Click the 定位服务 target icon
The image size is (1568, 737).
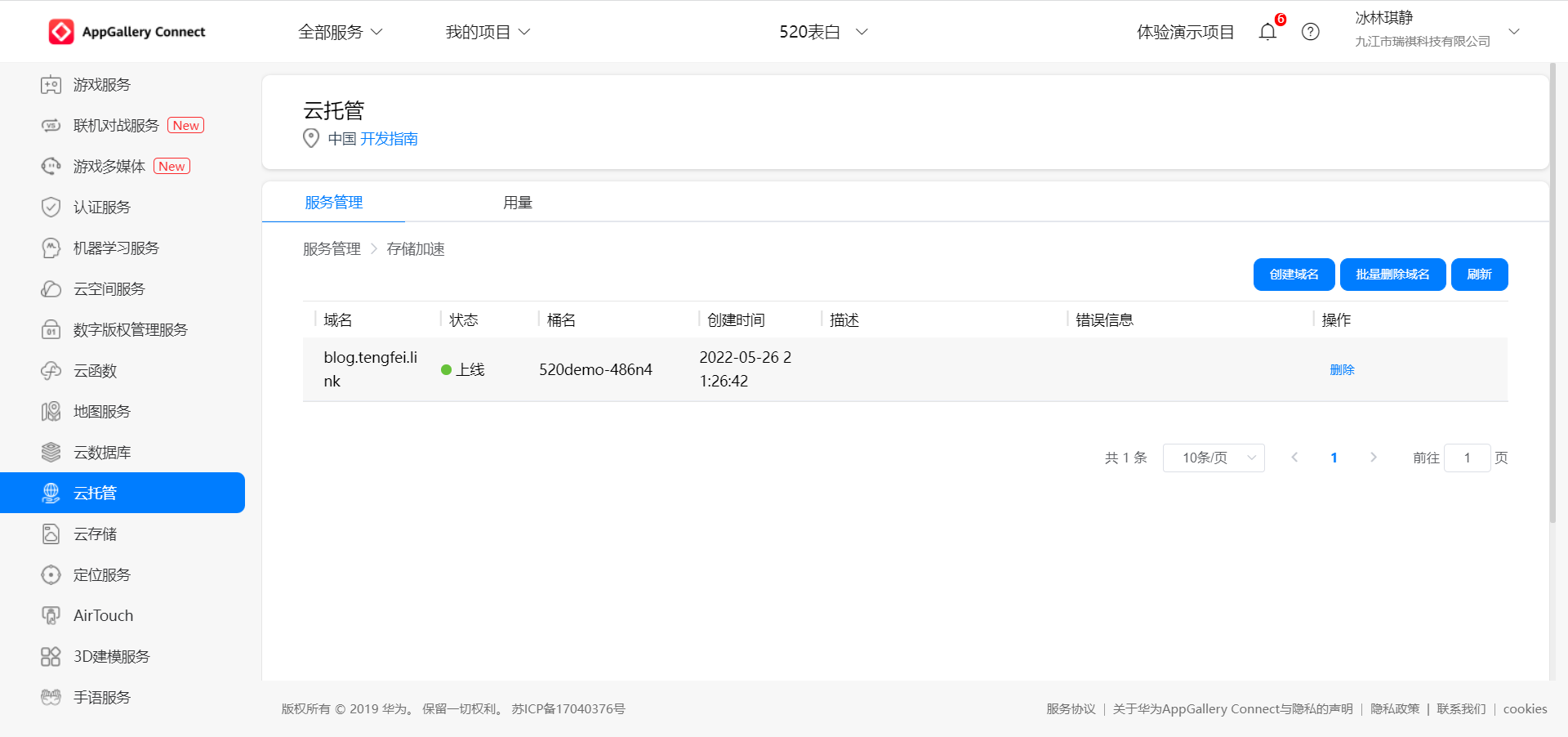pos(51,575)
